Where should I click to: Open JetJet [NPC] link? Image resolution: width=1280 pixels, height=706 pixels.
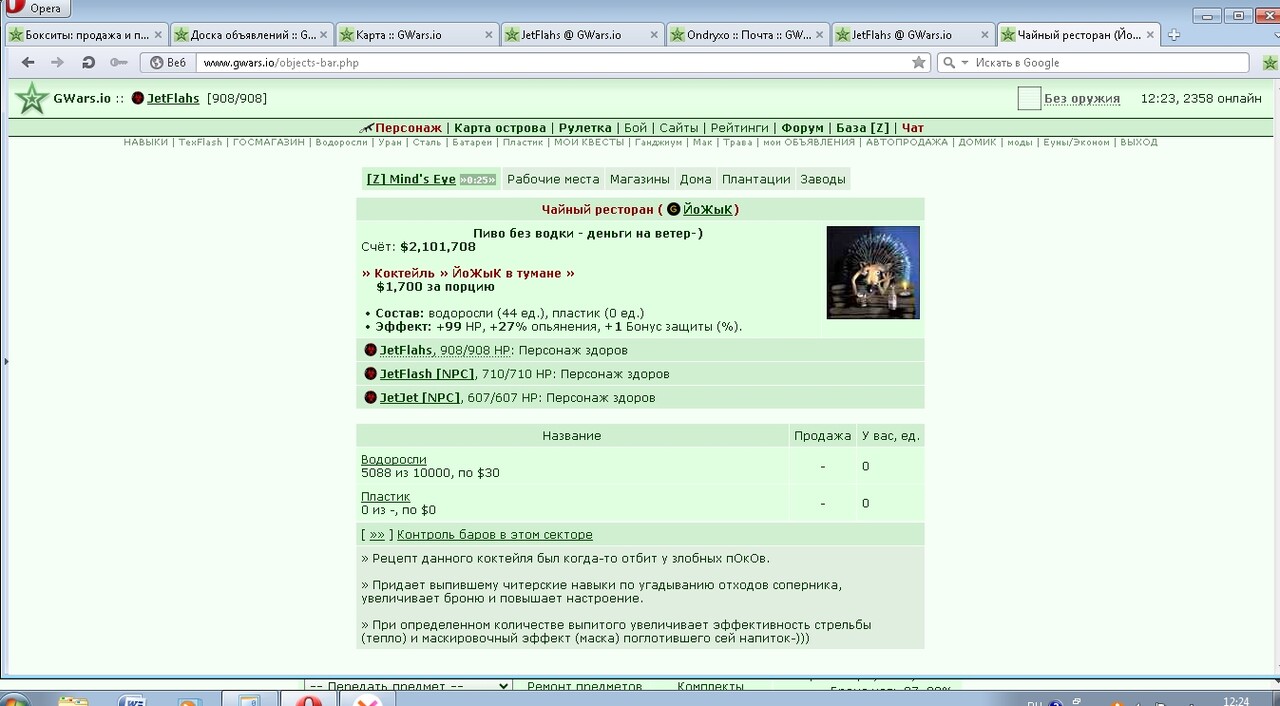click(x=420, y=397)
